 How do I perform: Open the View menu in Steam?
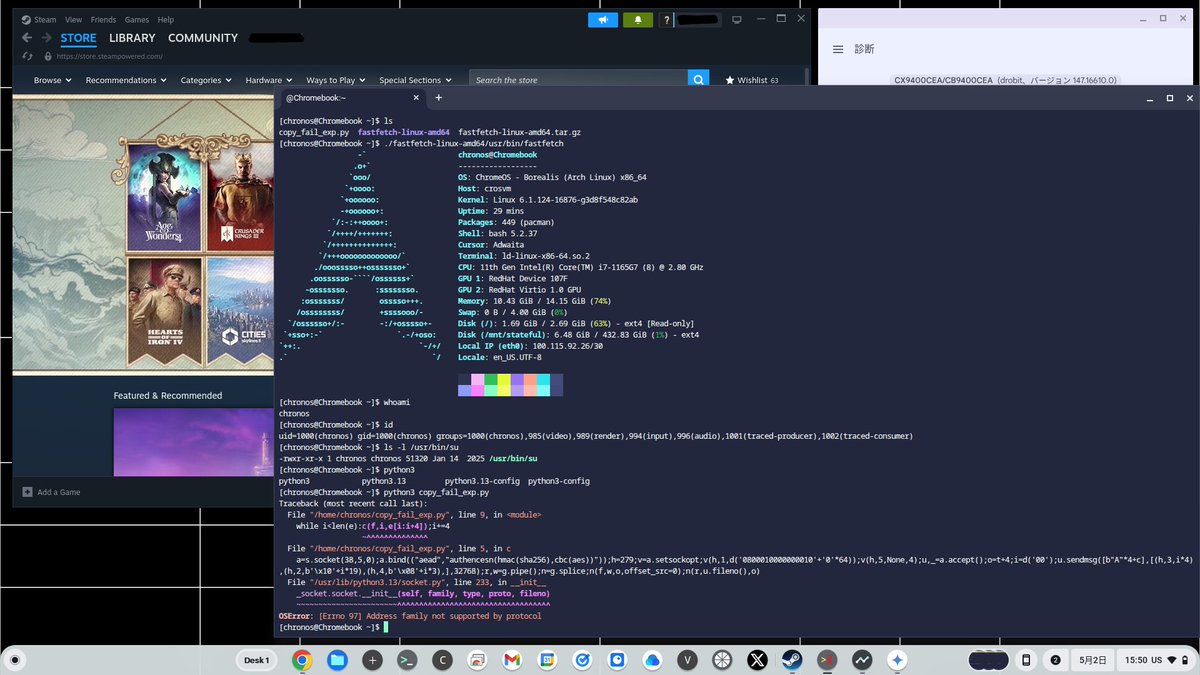pyautogui.click(x=74, y=19)
